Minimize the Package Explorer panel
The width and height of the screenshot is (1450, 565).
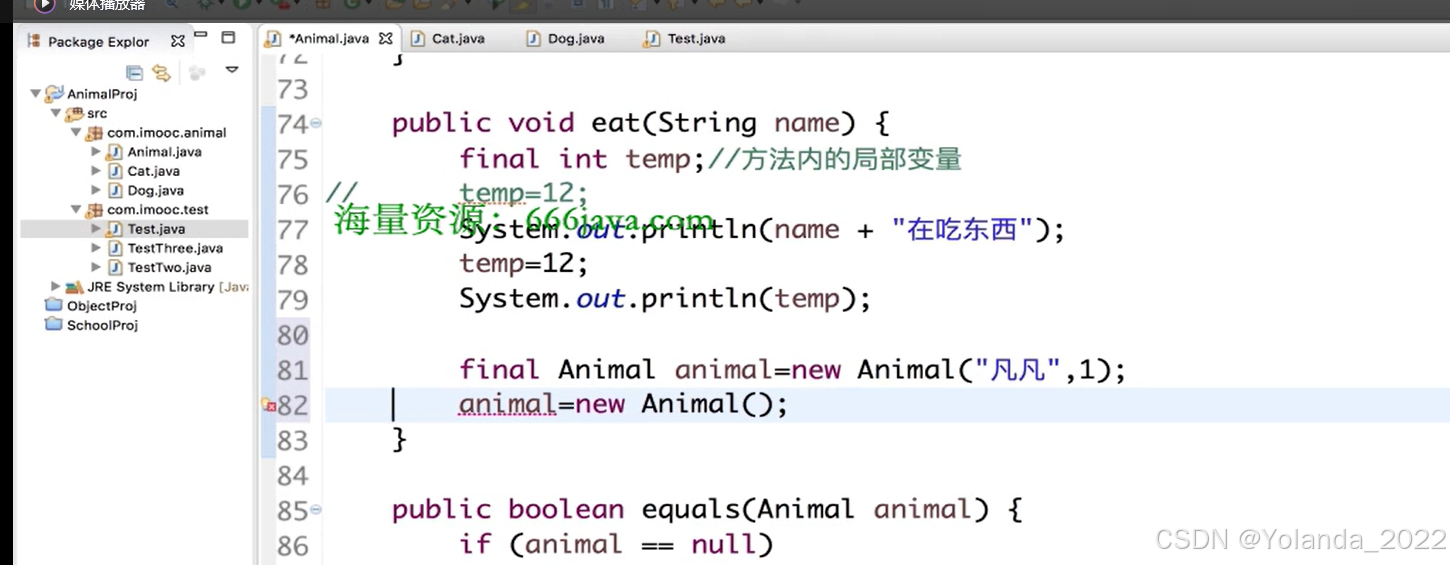[x=201, y=36]
